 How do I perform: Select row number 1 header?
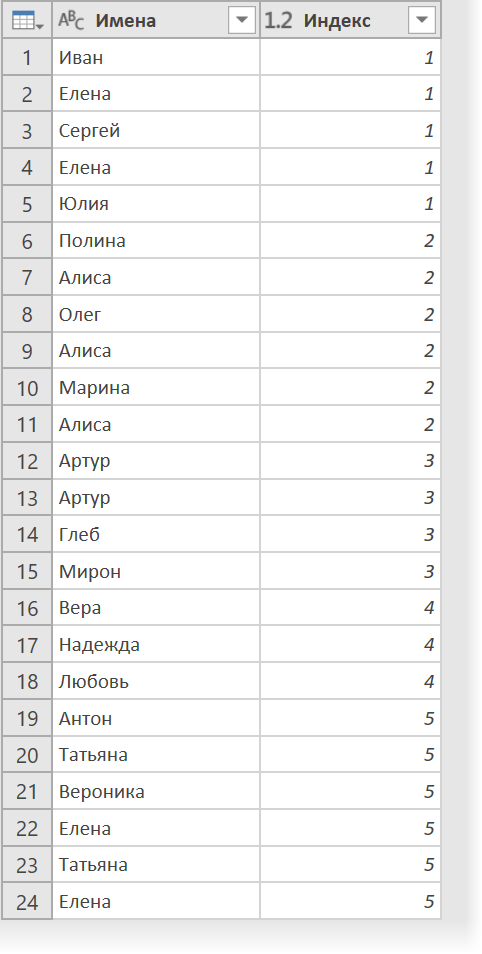pos(27,57)
